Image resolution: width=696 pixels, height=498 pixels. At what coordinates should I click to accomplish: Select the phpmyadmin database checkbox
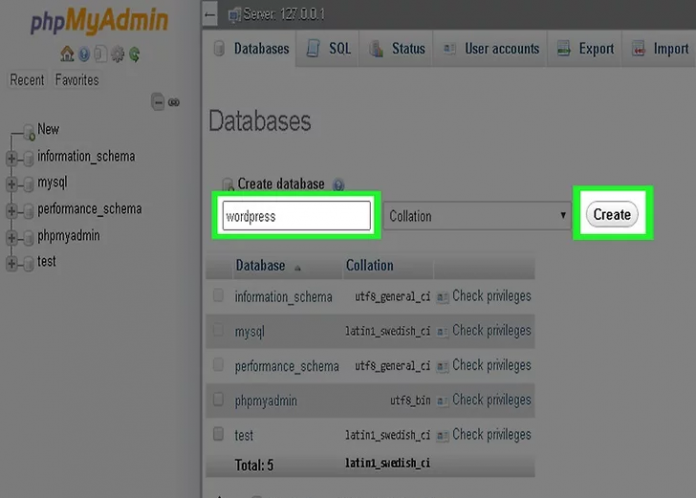point(218,400)
